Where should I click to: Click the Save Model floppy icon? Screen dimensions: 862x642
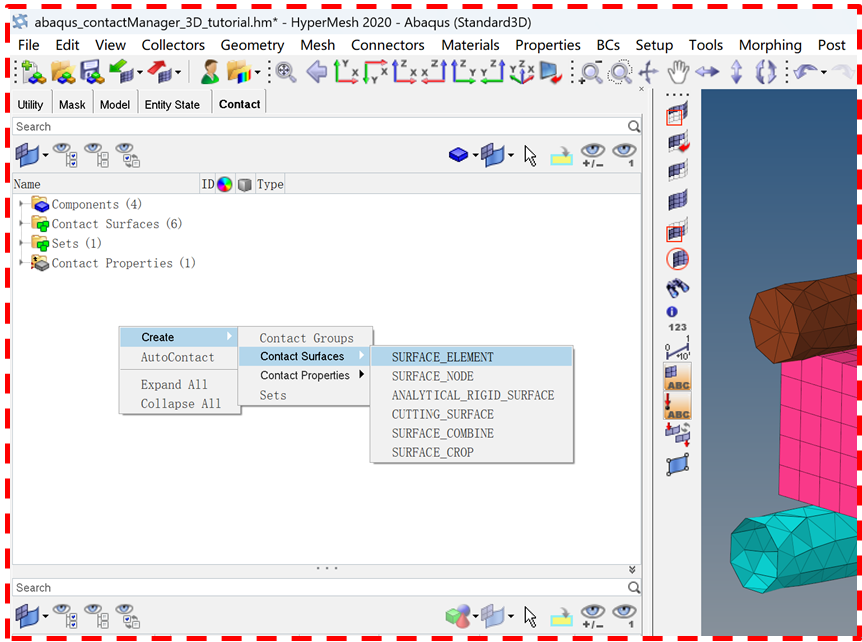91,72
